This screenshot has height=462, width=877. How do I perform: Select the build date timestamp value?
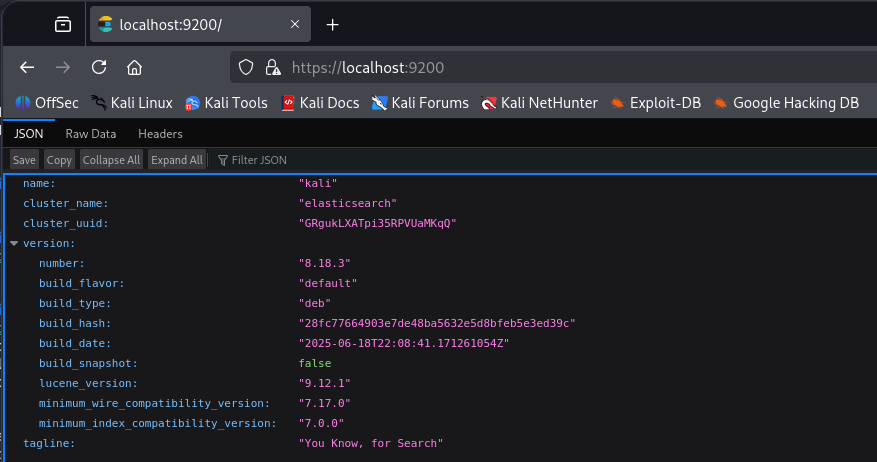[404, 343]
